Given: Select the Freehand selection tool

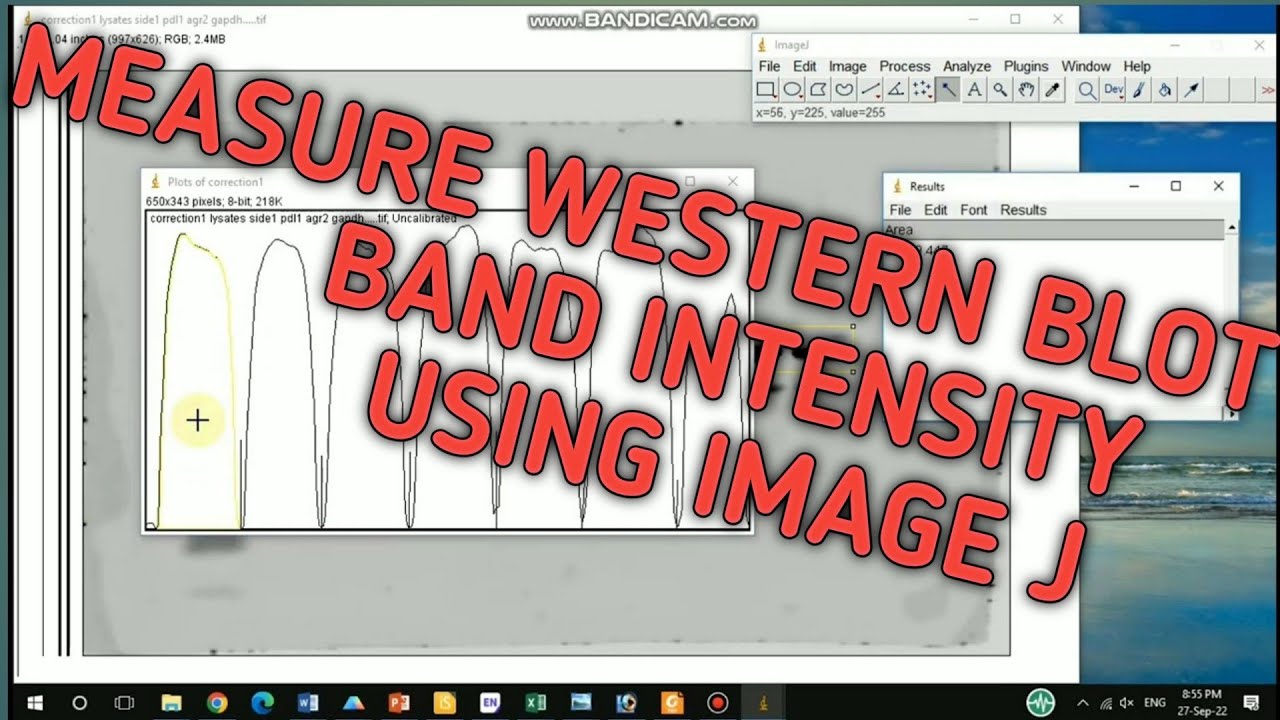Looking at the screenshot, I should 844,90.
